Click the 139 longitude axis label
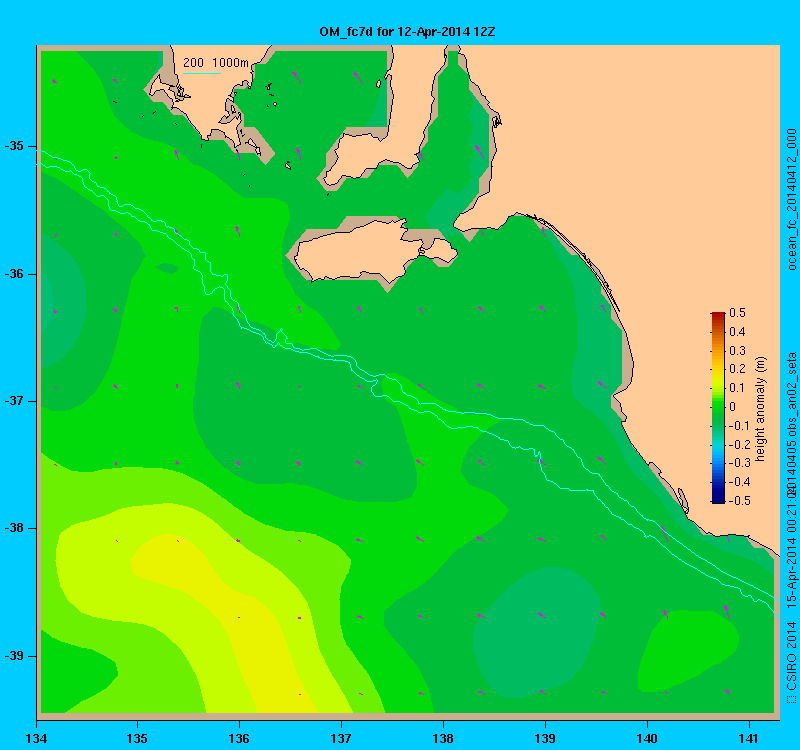 tap(545, 739)
